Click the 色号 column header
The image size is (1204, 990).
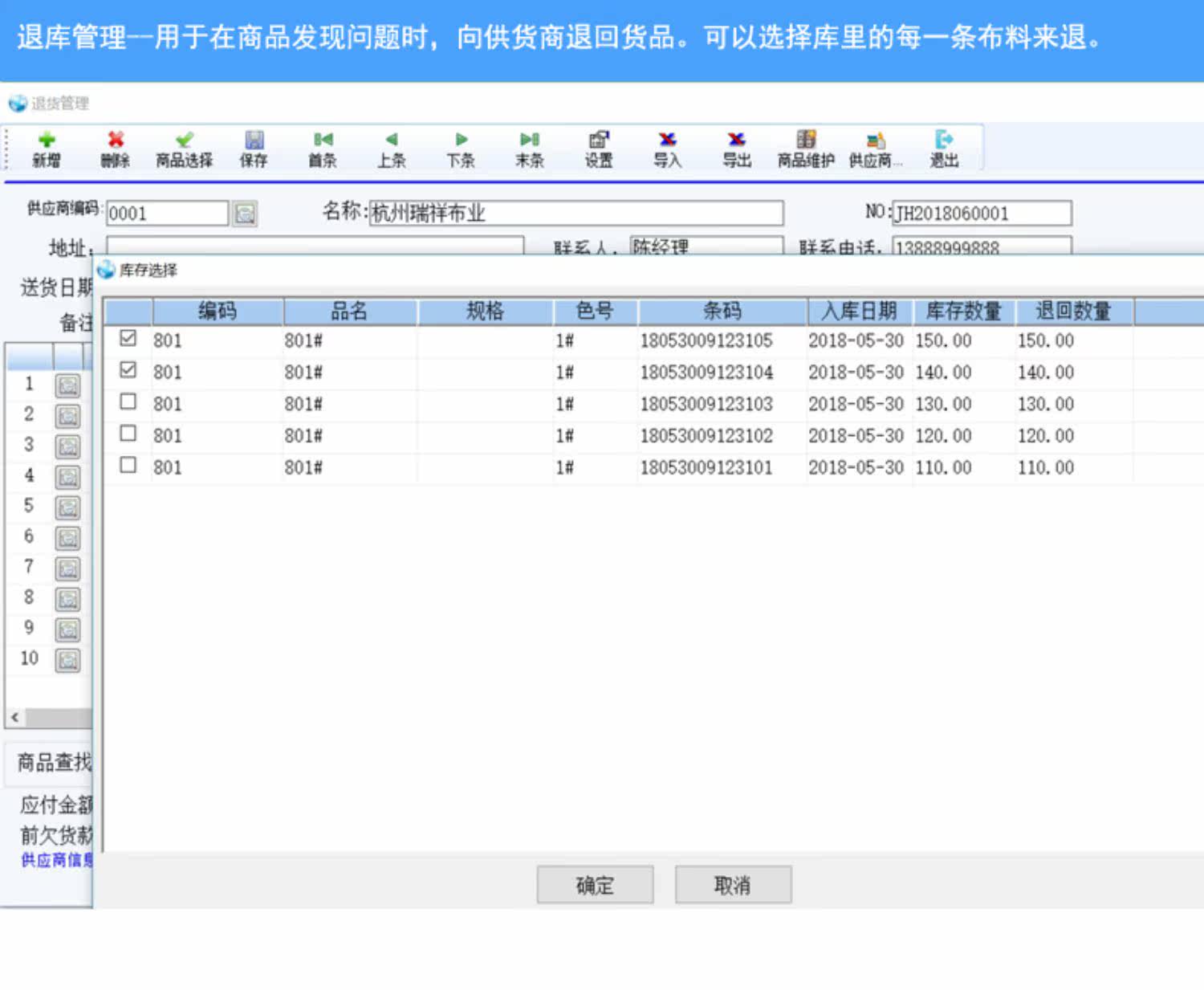596,312
